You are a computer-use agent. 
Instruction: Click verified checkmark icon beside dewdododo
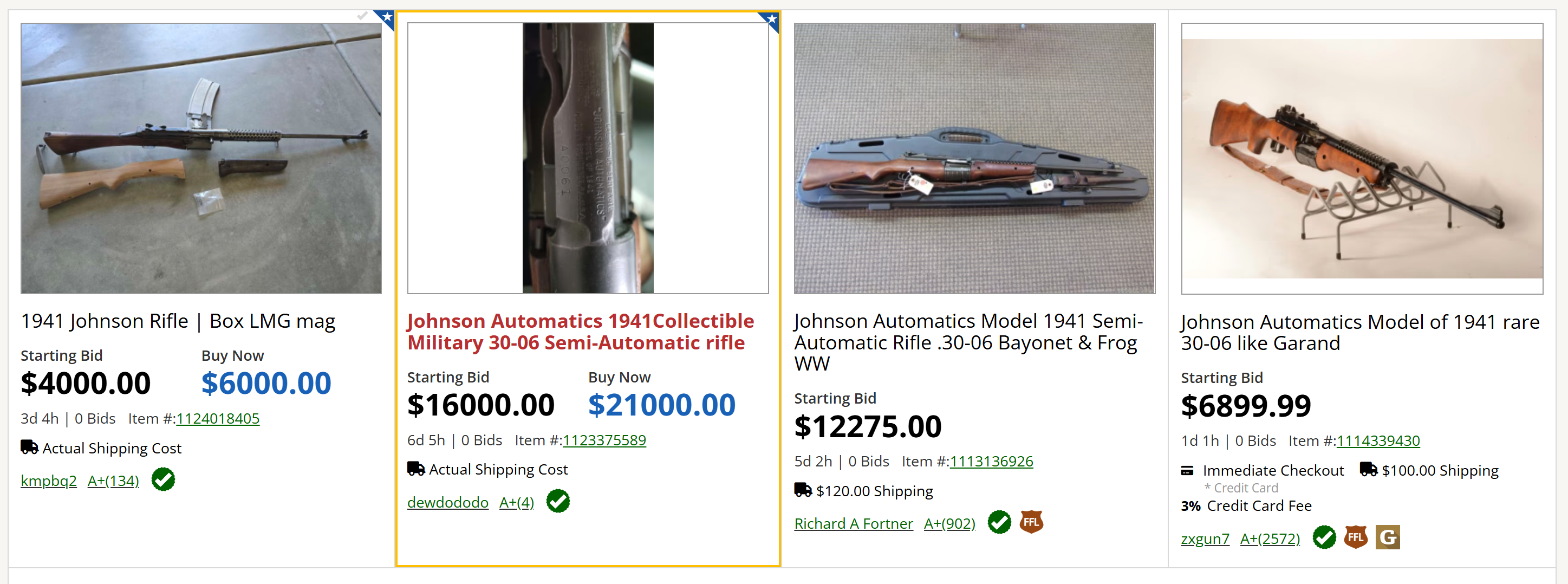[557, 501]
